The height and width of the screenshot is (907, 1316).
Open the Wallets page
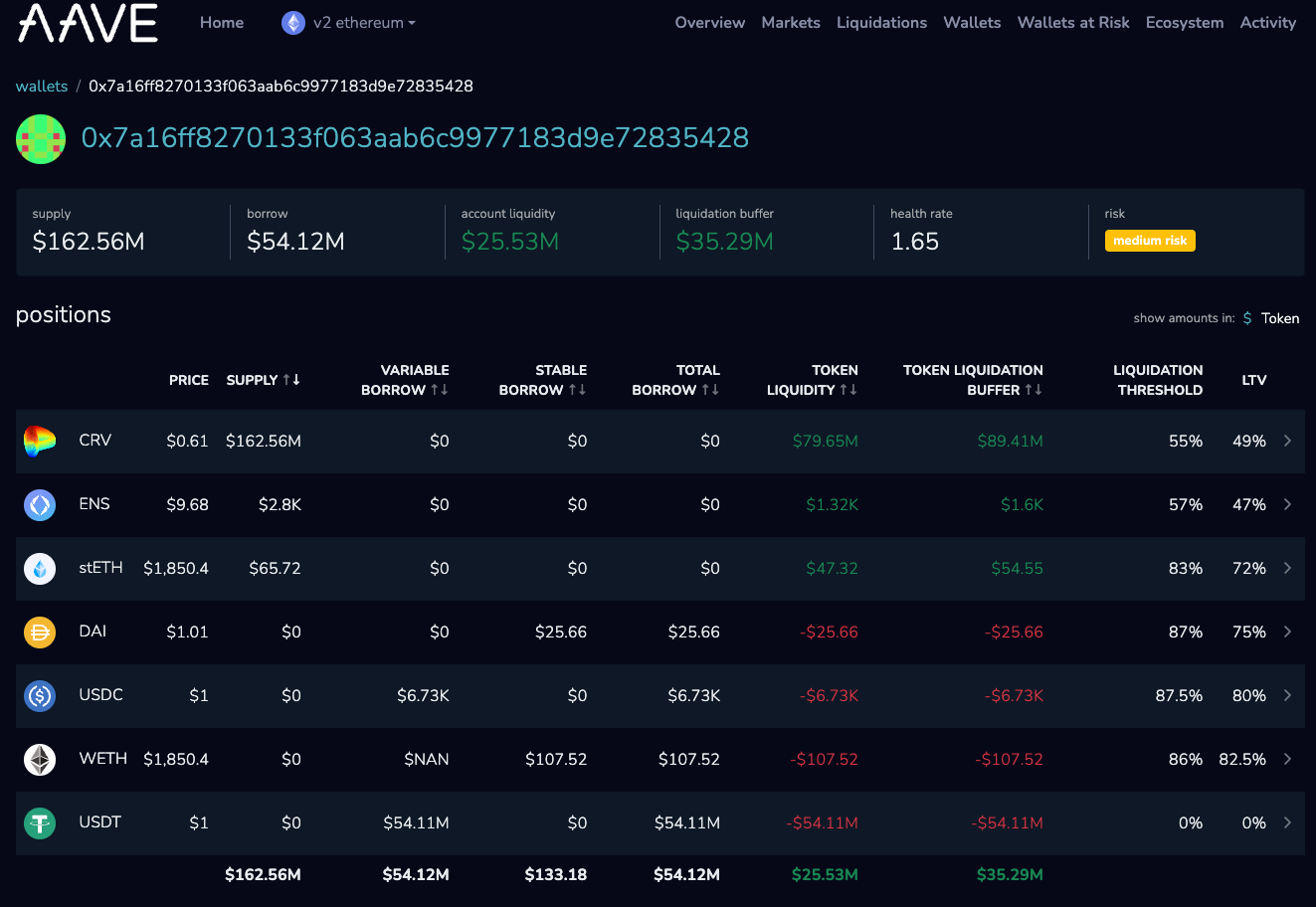972,23
